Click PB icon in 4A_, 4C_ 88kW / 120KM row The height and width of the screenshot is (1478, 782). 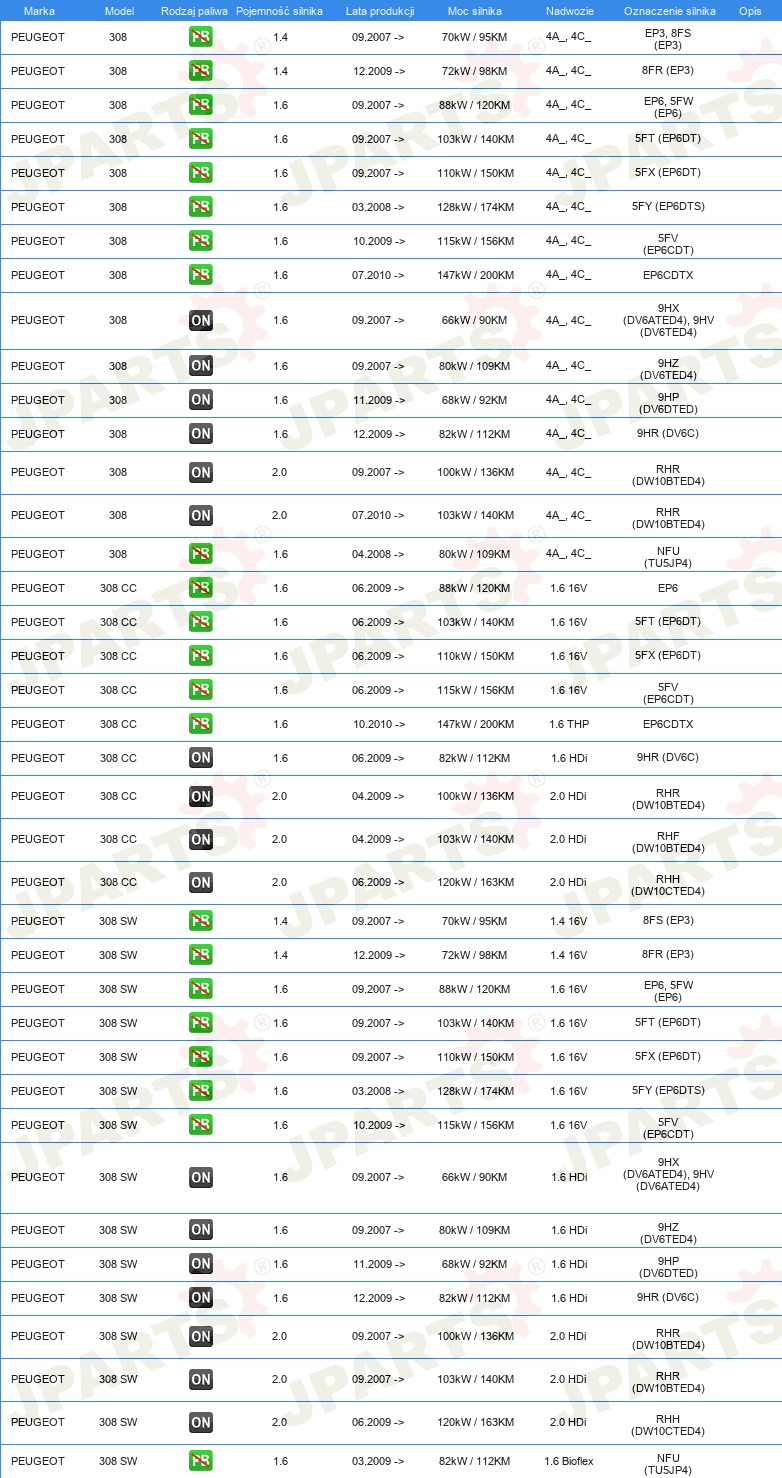200,105
